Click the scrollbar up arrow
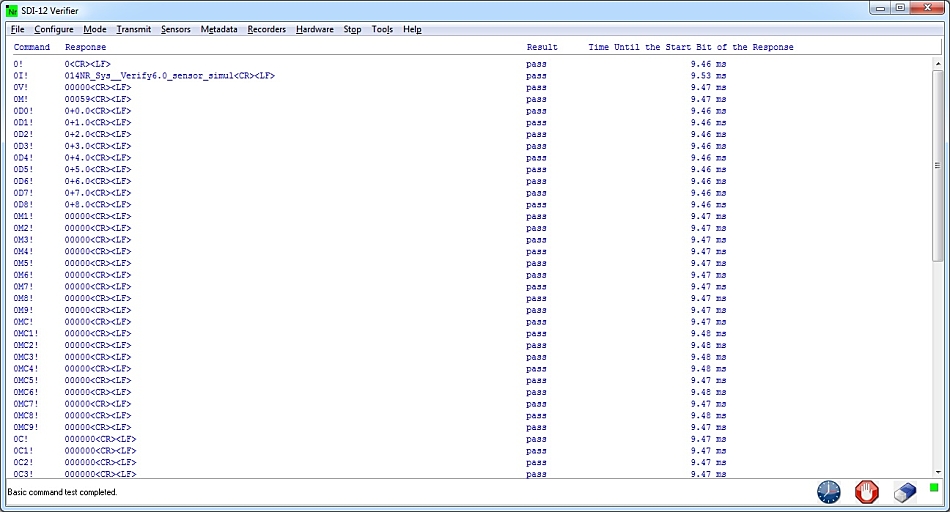The height and width of the screenshot is (512, 950). click(938, 63)
